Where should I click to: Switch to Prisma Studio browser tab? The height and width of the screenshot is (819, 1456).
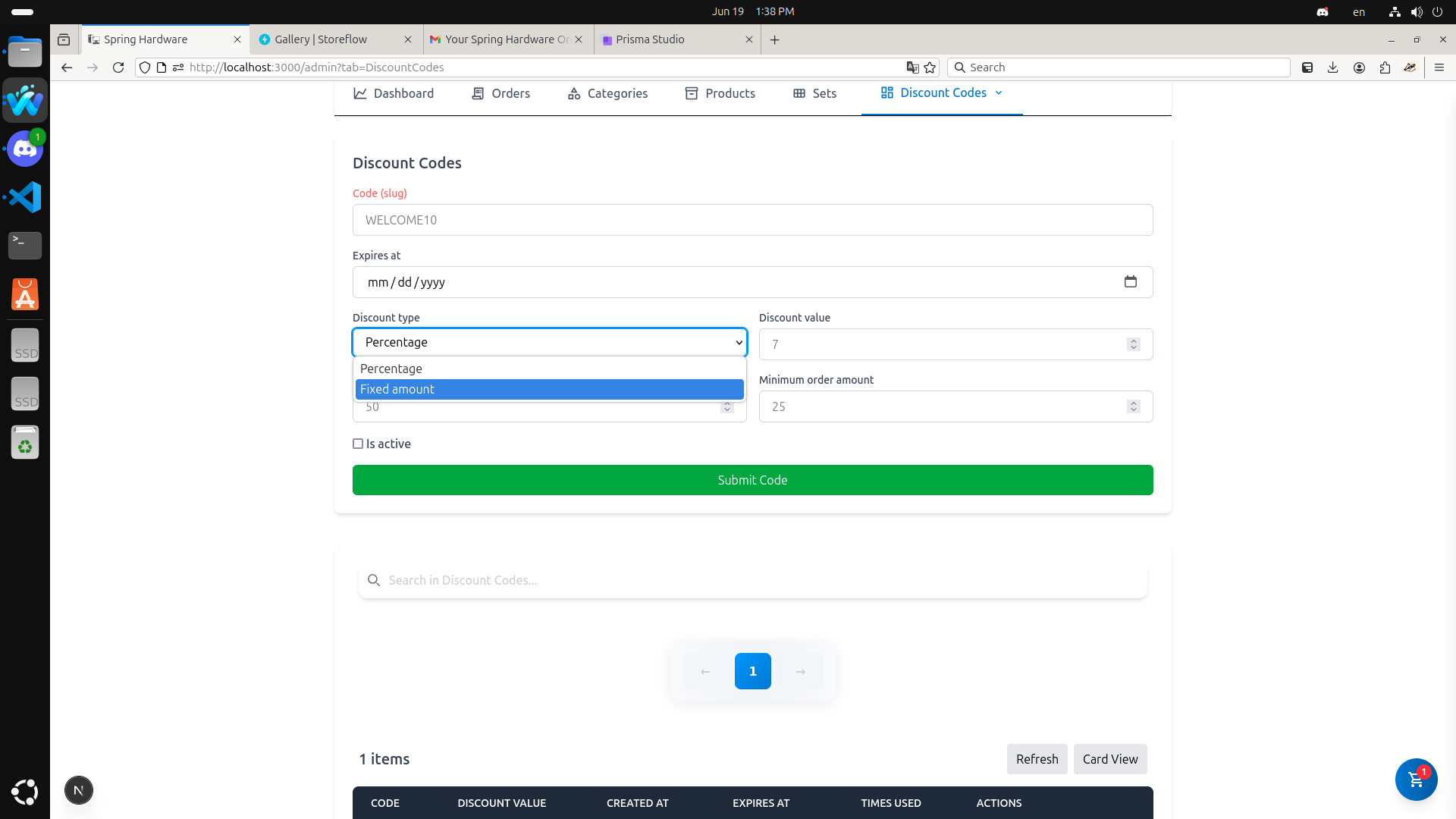[676, 39]
